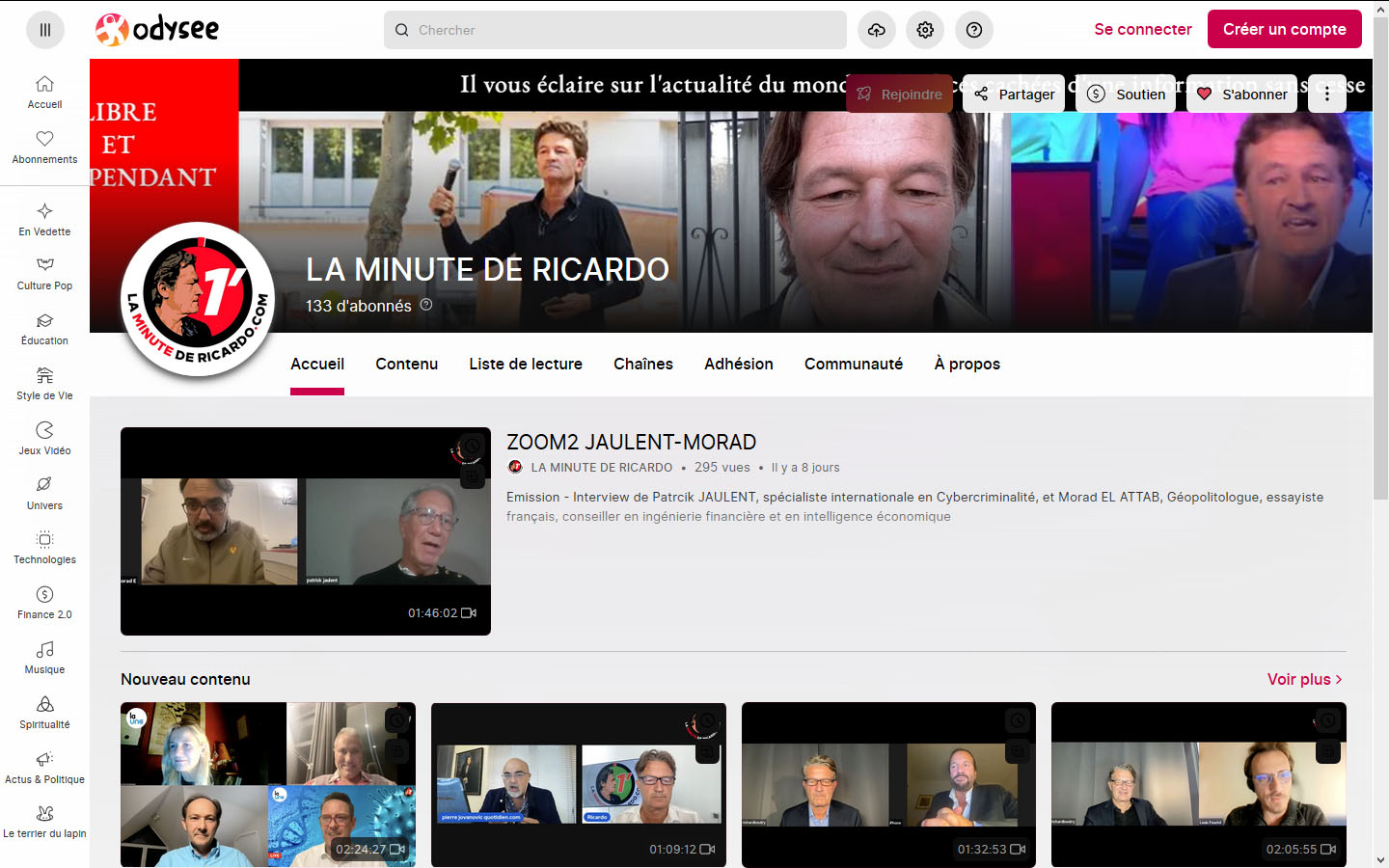
Task: Open the ZOOM2 JAULENT-MORAD title link
Action: [x=631, y=442]
